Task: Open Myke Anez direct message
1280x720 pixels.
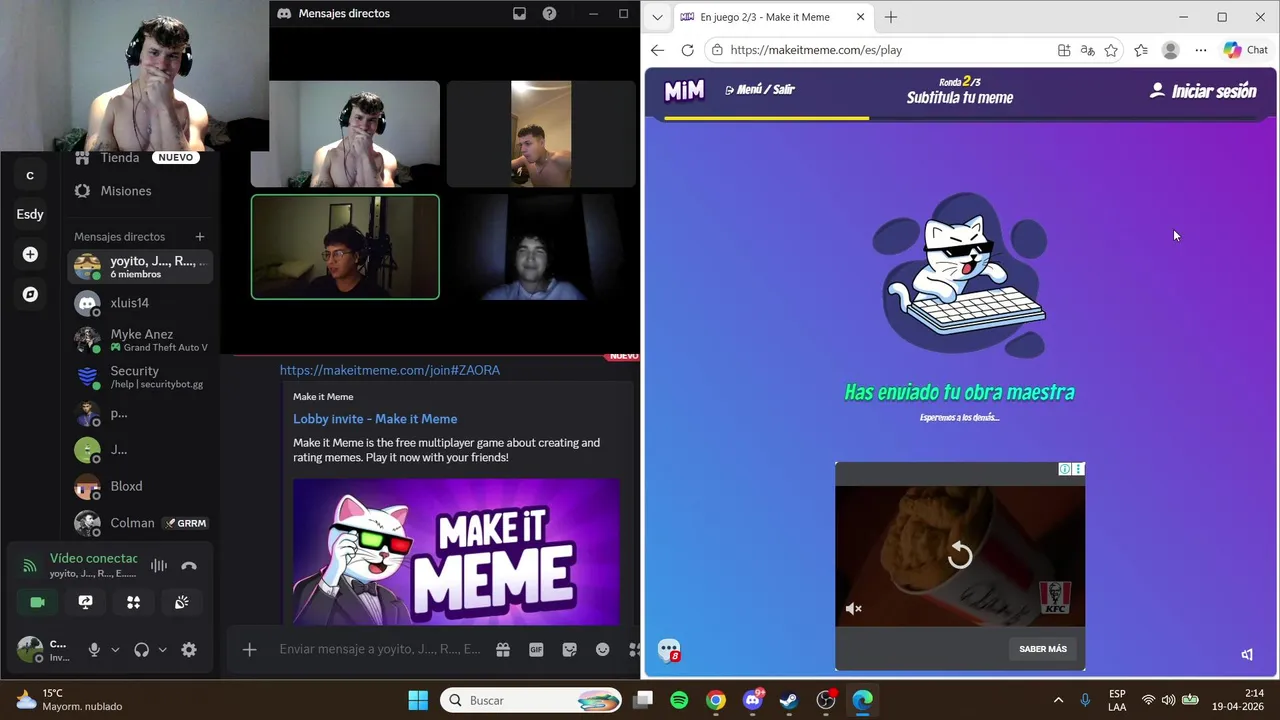Action: coord(140,340)
